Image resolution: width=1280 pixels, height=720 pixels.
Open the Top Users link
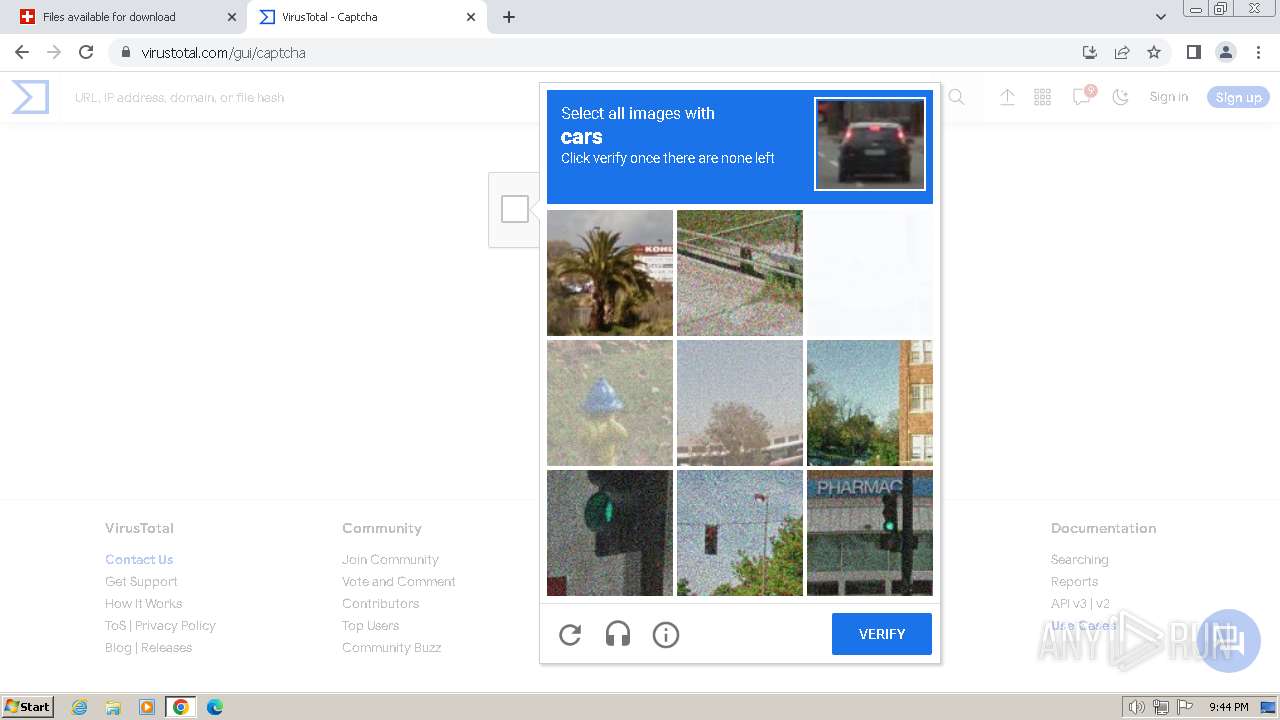[x=370, y=625]
